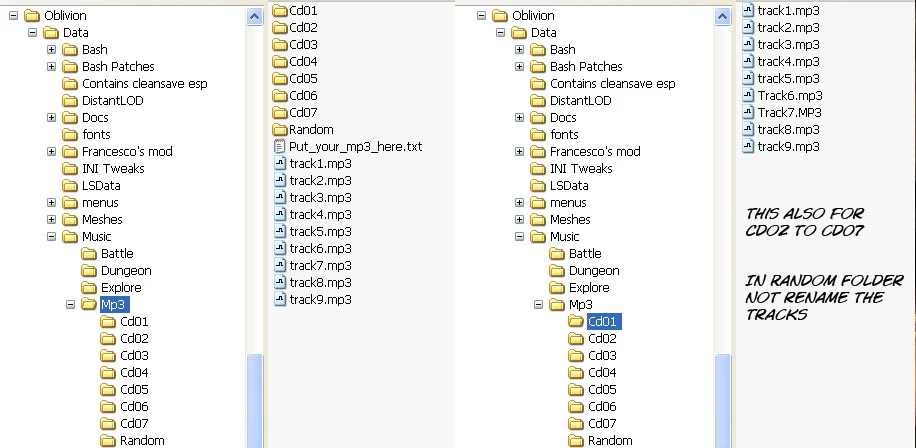Click the left tree scrollbar thumb

click(255, 401)
